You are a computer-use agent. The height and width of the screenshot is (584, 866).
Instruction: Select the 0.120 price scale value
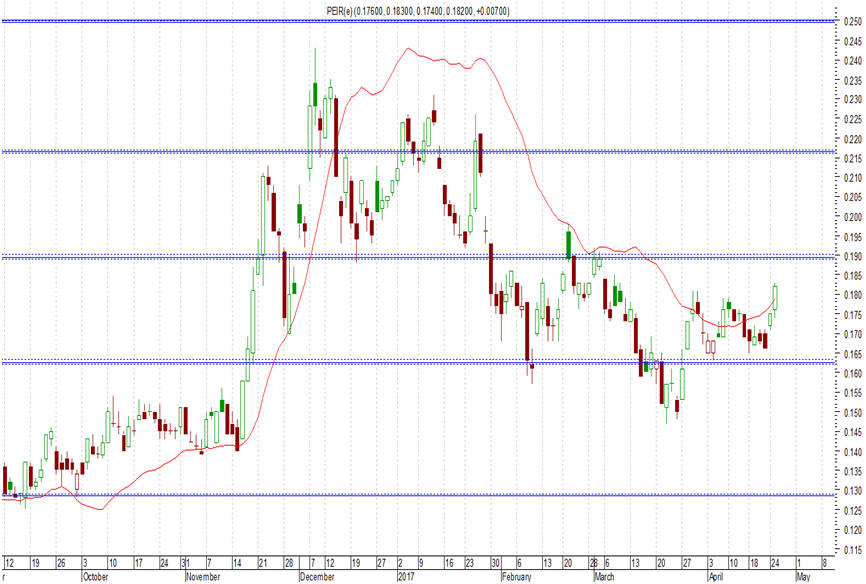(853, 530)
